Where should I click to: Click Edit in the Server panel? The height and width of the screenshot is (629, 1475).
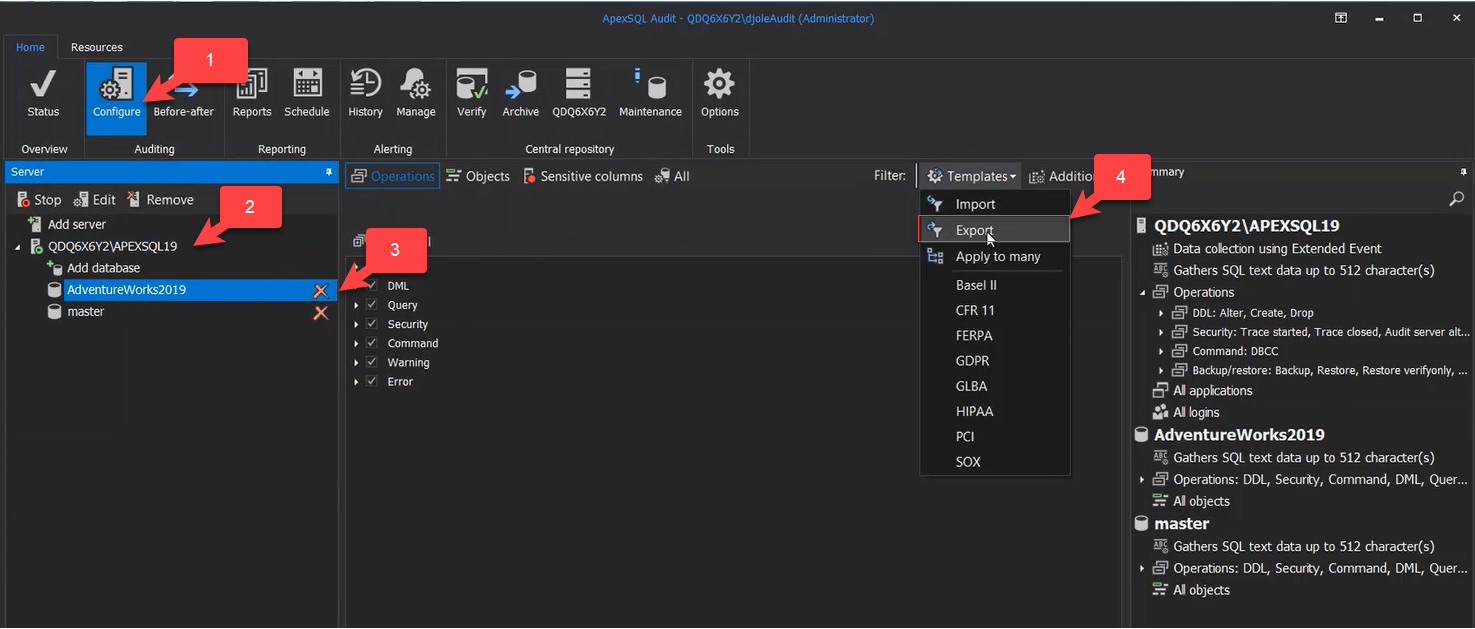95,200
